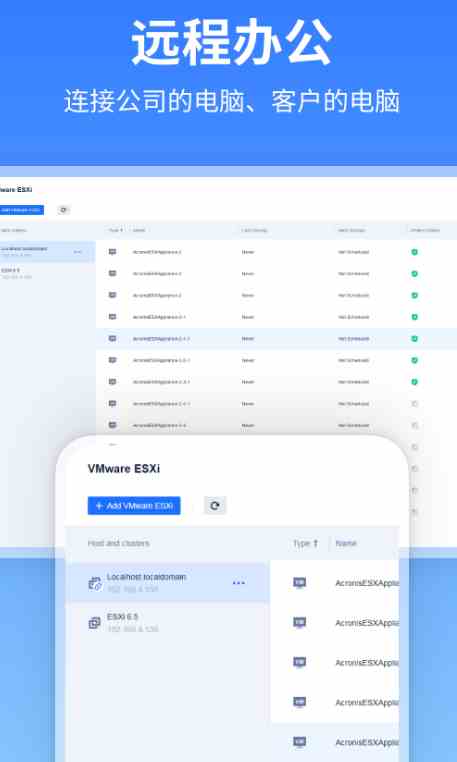Screen dimensions: 457x762
Task: Click the large Host and clusters column header
Action: 119,543
